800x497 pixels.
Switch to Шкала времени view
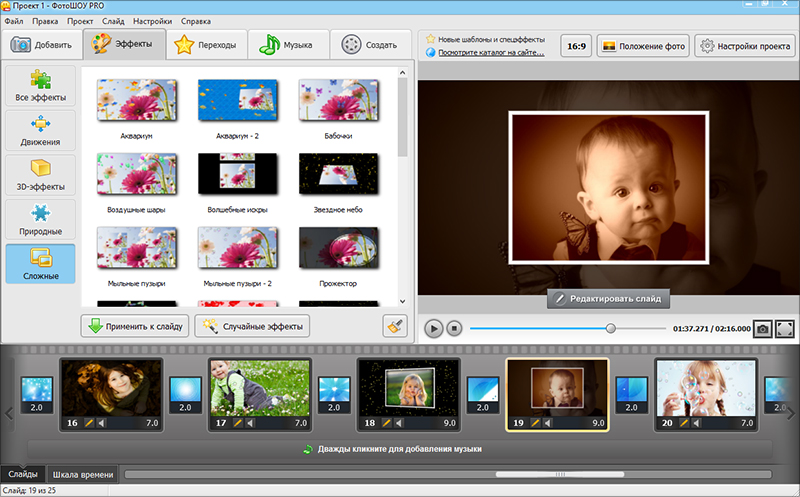tap(83, 474)
